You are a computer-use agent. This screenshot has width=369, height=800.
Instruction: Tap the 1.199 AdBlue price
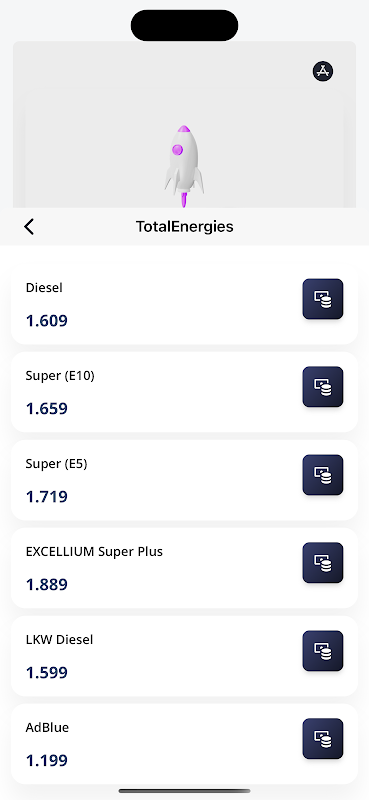tap(46, 761)
